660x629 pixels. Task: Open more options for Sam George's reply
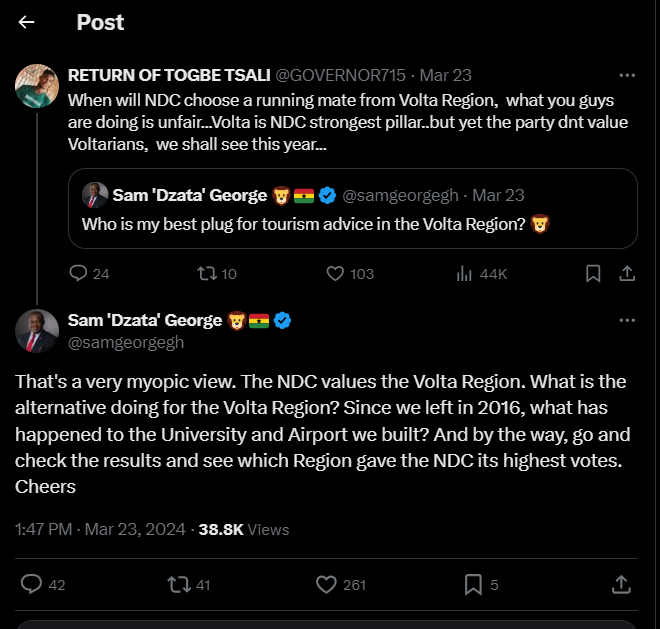627,321
